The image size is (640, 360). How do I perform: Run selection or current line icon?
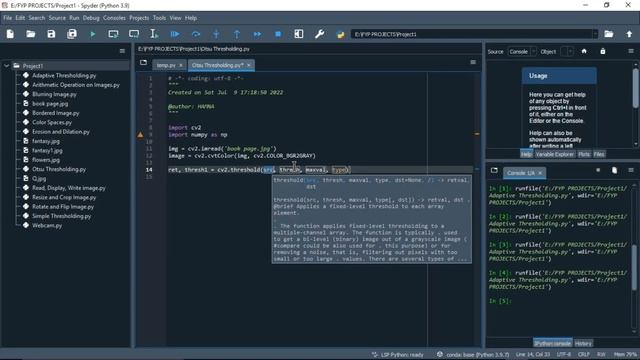(154, 34)
